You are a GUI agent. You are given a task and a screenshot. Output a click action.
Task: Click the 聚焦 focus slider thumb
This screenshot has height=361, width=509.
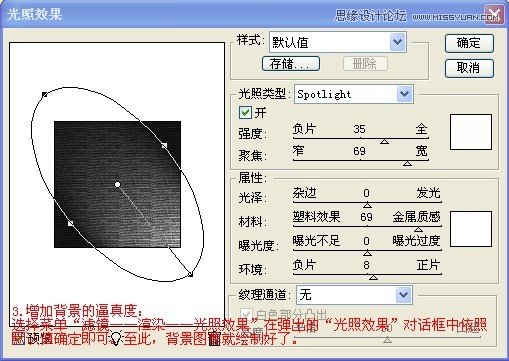pyautogui.click(x=407, y=163)
